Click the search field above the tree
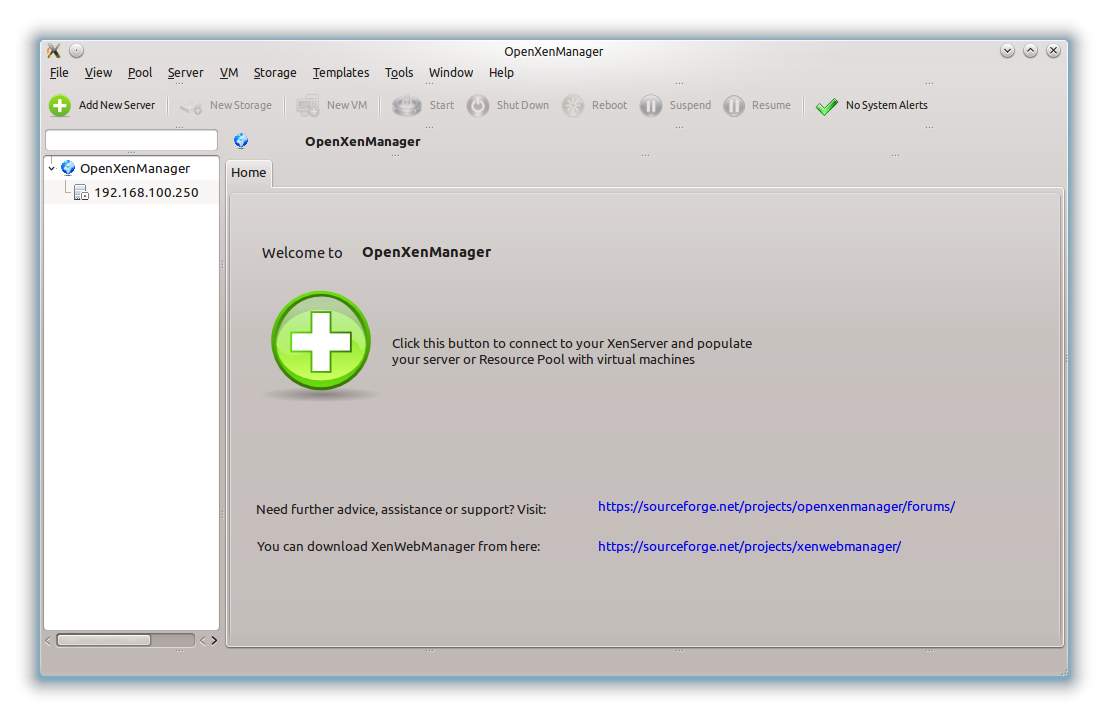 point(131,140)
